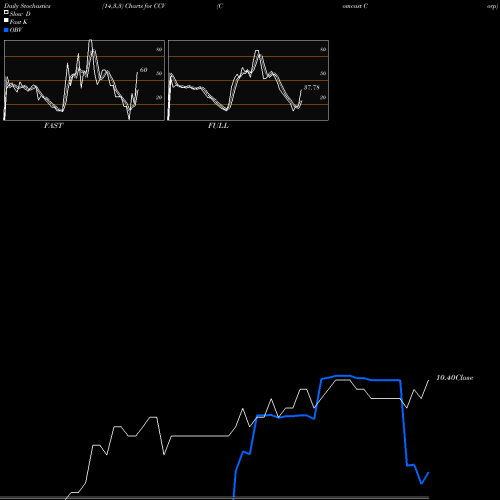Click the '80' axis label in FULL chart
Screen dimensions: 500x500
[323, 49]
